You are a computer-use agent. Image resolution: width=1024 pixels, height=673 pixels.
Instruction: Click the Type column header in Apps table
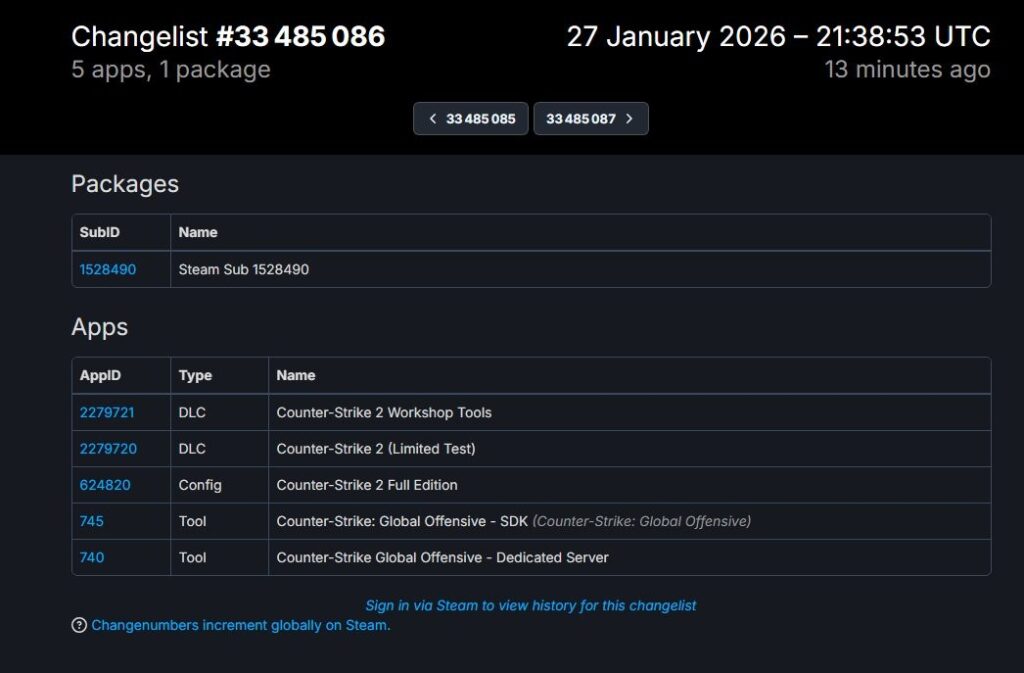point(195,375)
